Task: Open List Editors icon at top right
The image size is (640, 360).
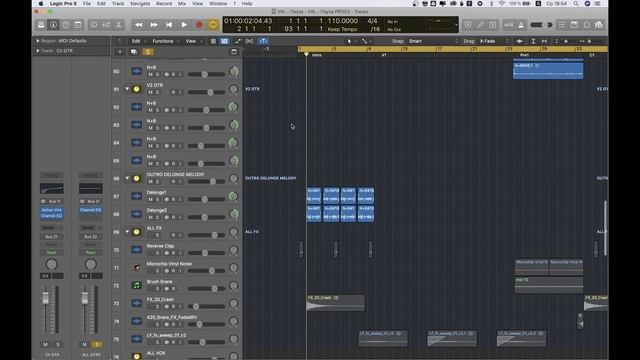Action: coord(562,25)
